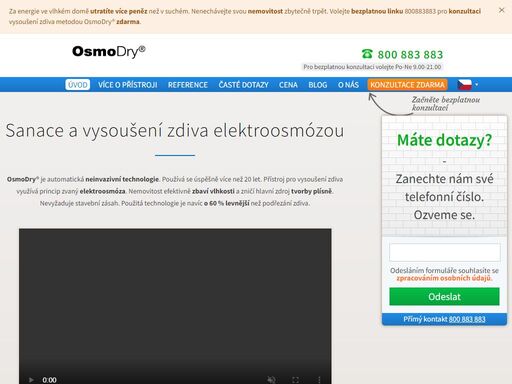The width and height of the screenshot is (512, 384).
Task: Open VÍCE O PŘÍSTROJI menu item
Action: click(128, 85)
